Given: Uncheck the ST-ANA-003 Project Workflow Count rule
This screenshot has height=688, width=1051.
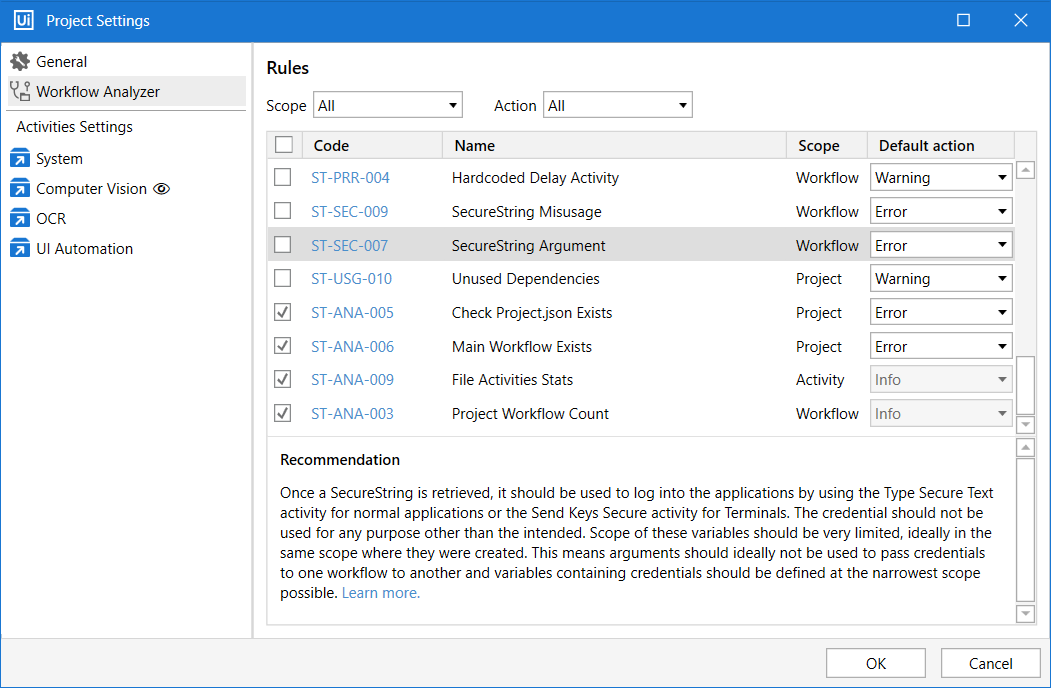Looking at the screenshot, I should pos(283,413).
